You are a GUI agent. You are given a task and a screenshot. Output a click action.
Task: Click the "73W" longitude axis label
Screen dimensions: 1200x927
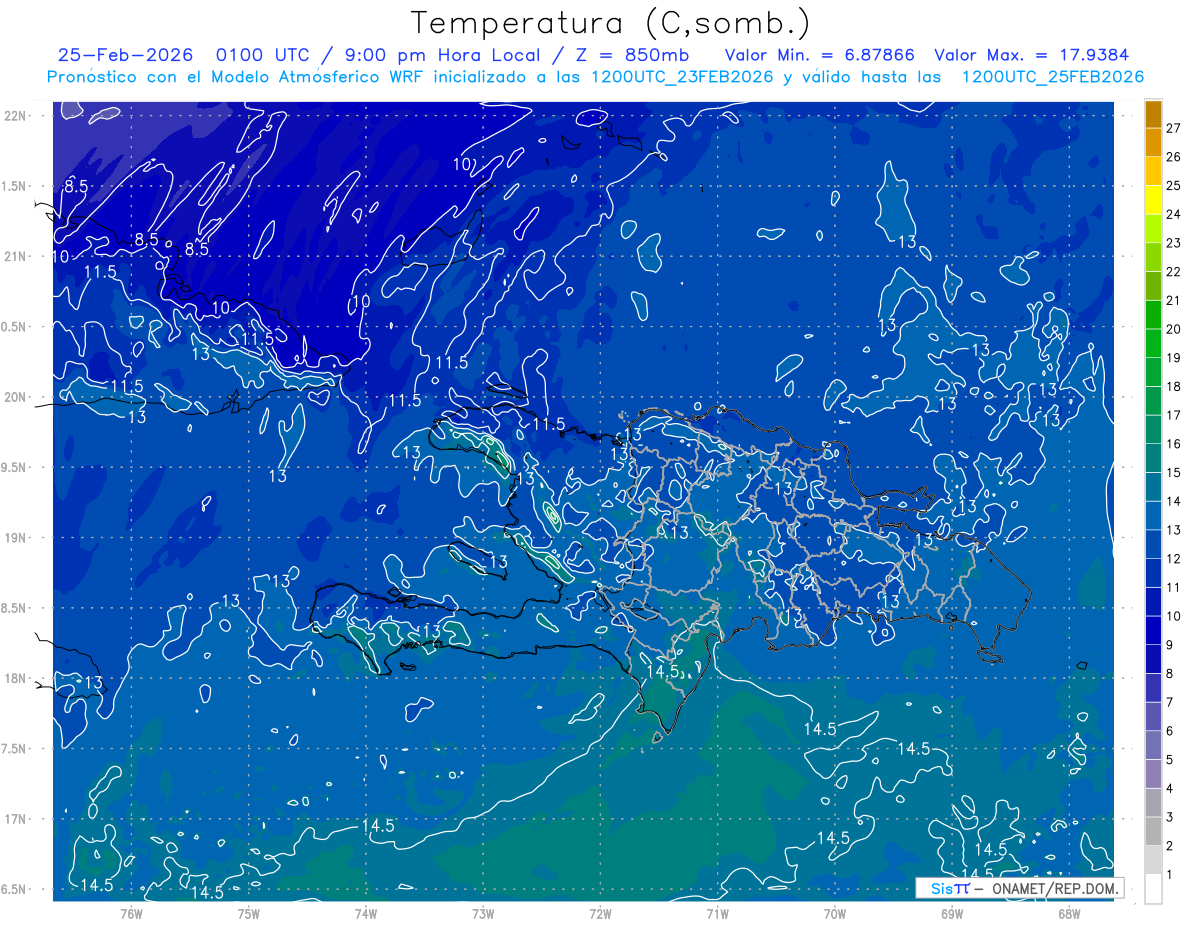pos(483,914)
